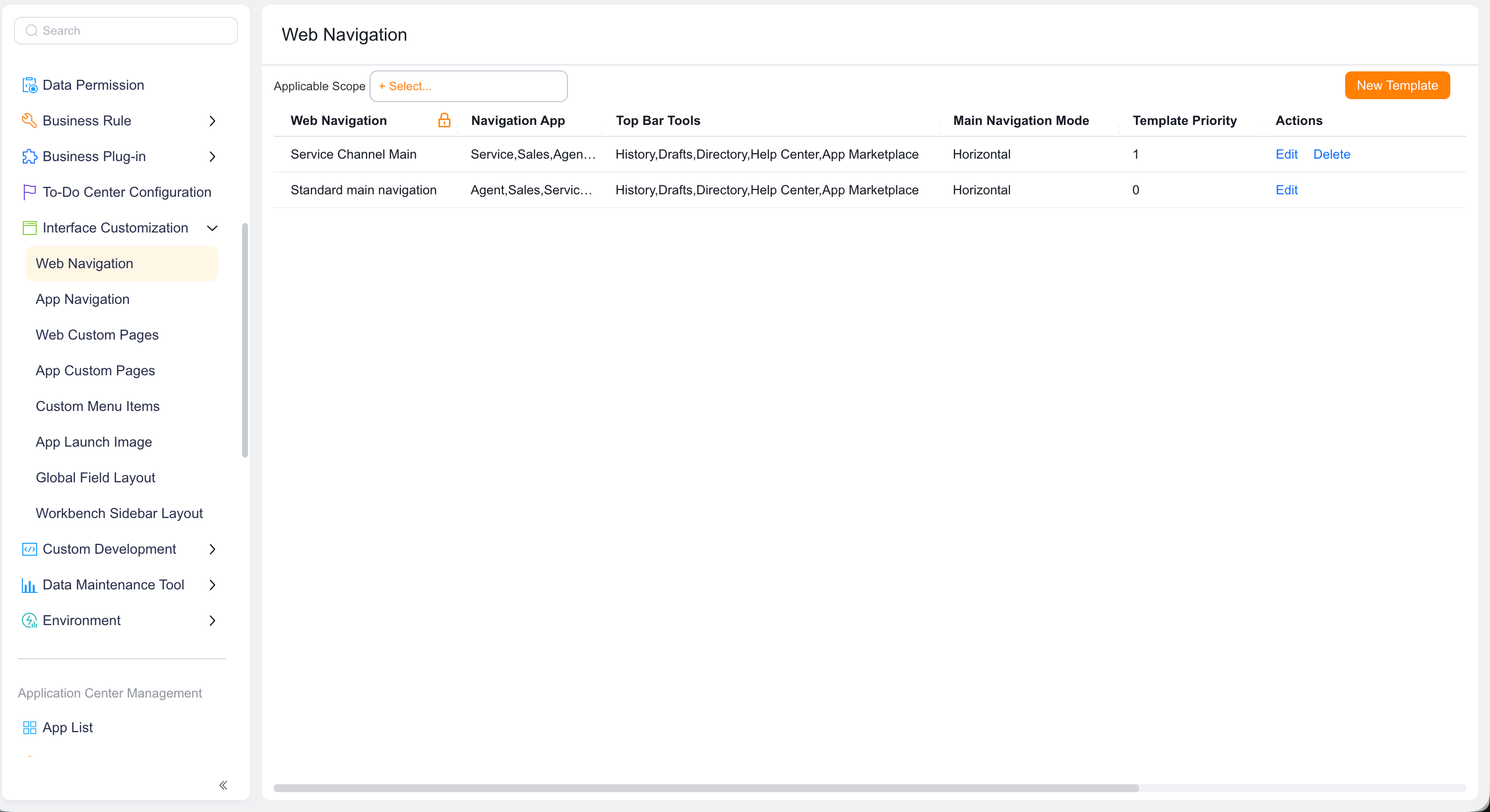Viewport: 1490px width, 812px height.
Task: Click the Standard main navigation row name
Action: (363, 190)
